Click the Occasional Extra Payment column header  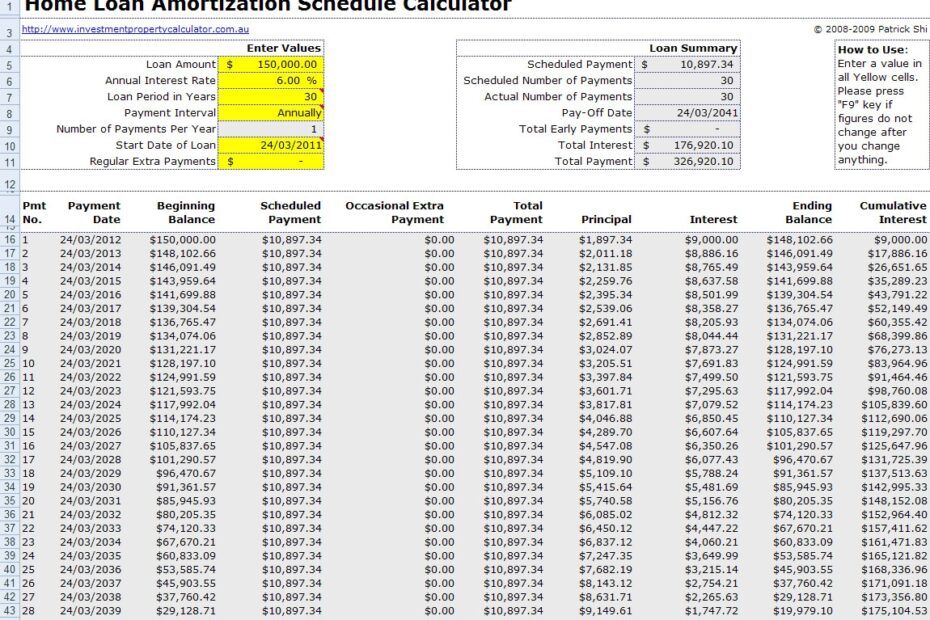pyautogui.click(x=394, y=212)
